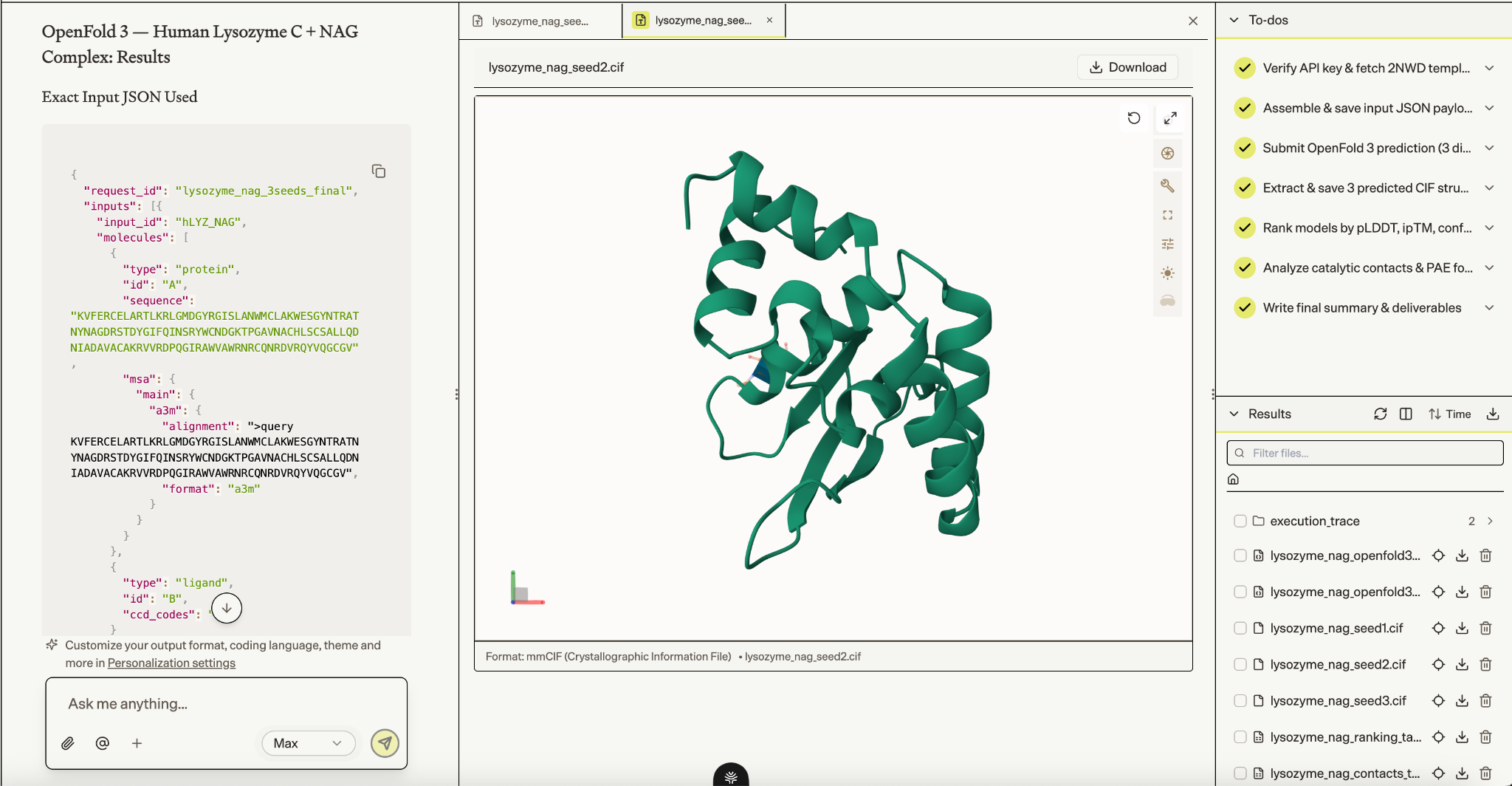Locate lysozyme_nag_seed1.cif with the target icon
This screenshot has height=786, width=1512.
pos(1438,628)
